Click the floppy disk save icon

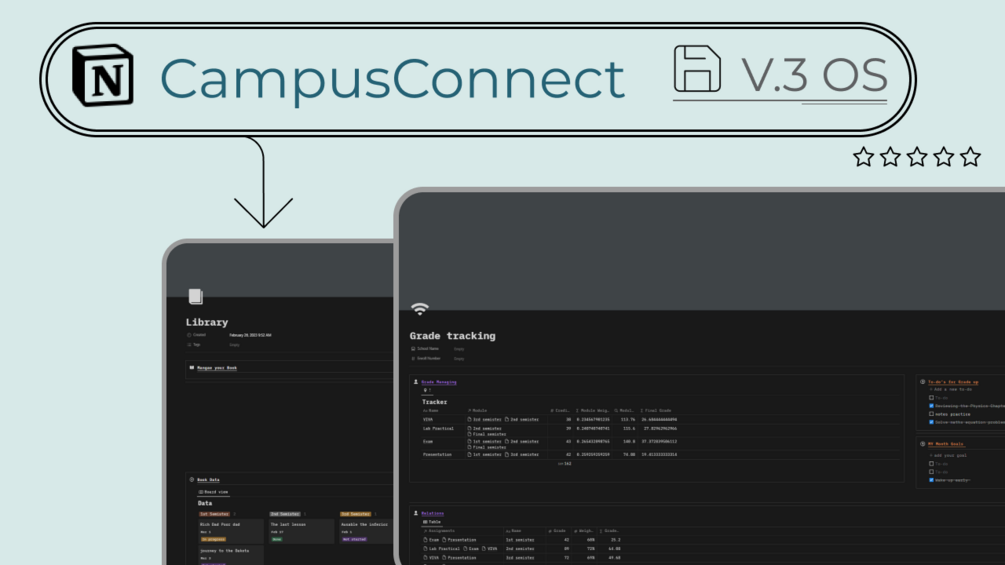coord(697,69)
